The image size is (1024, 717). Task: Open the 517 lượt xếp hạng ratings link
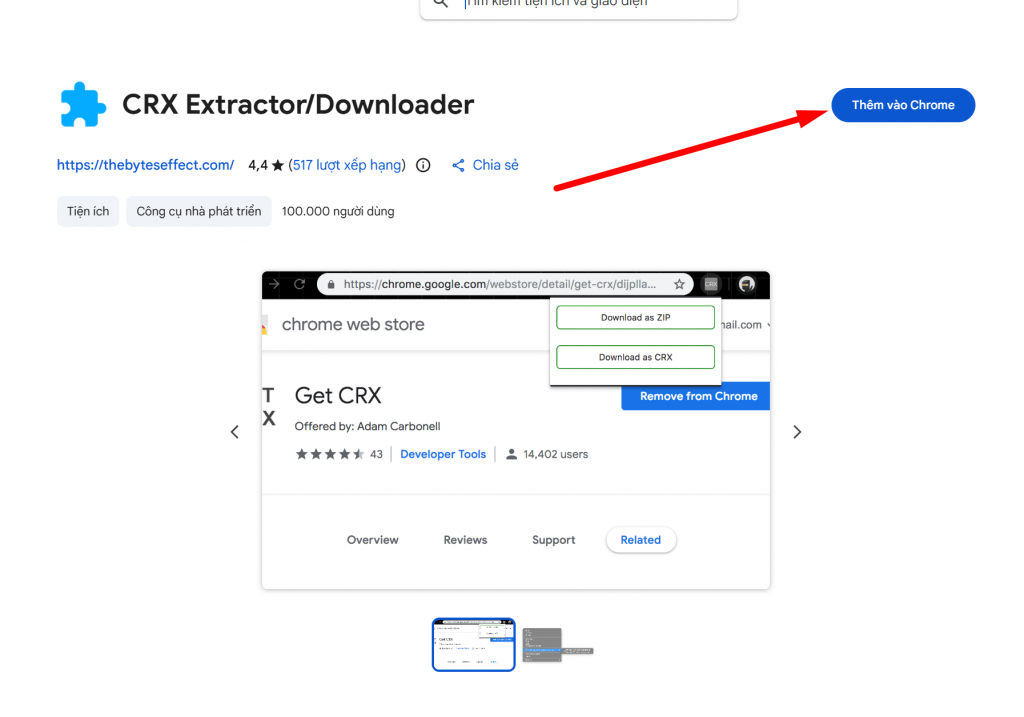click(x=347, y=165)
